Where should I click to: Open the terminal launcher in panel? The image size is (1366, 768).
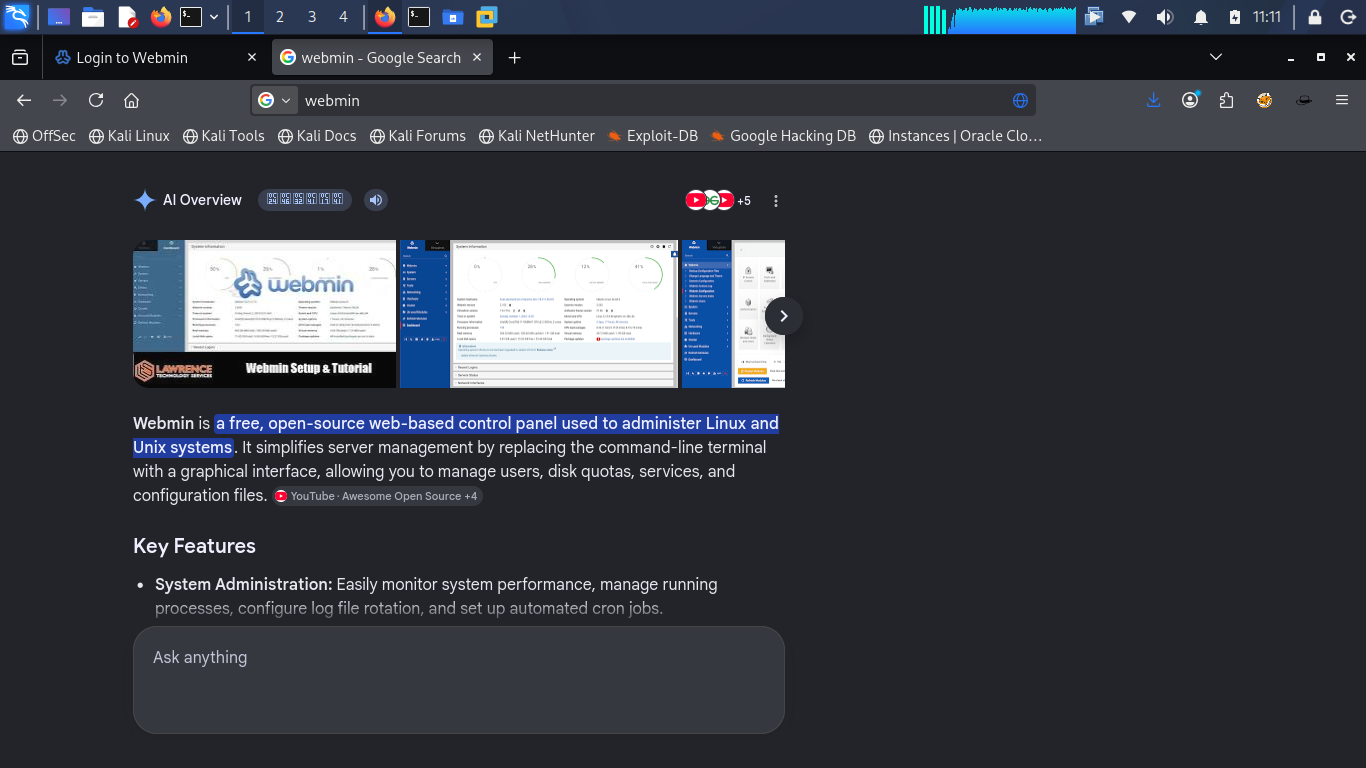[190, 17]
